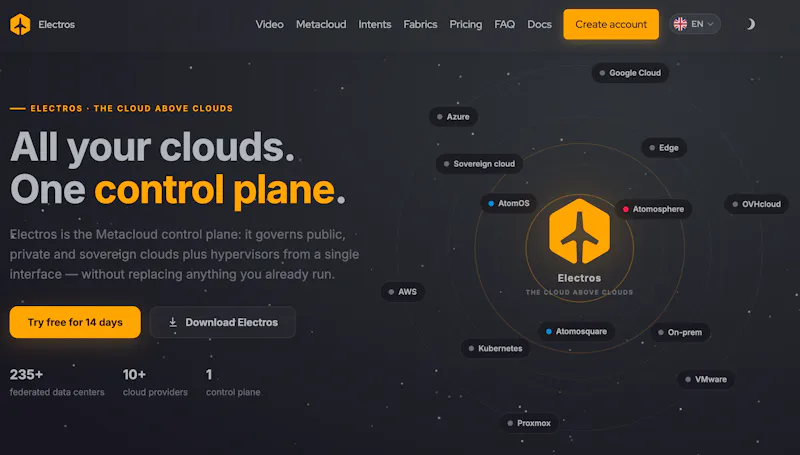
Task: Click the All your clouds headline
Action: click(x=152, y=148)
